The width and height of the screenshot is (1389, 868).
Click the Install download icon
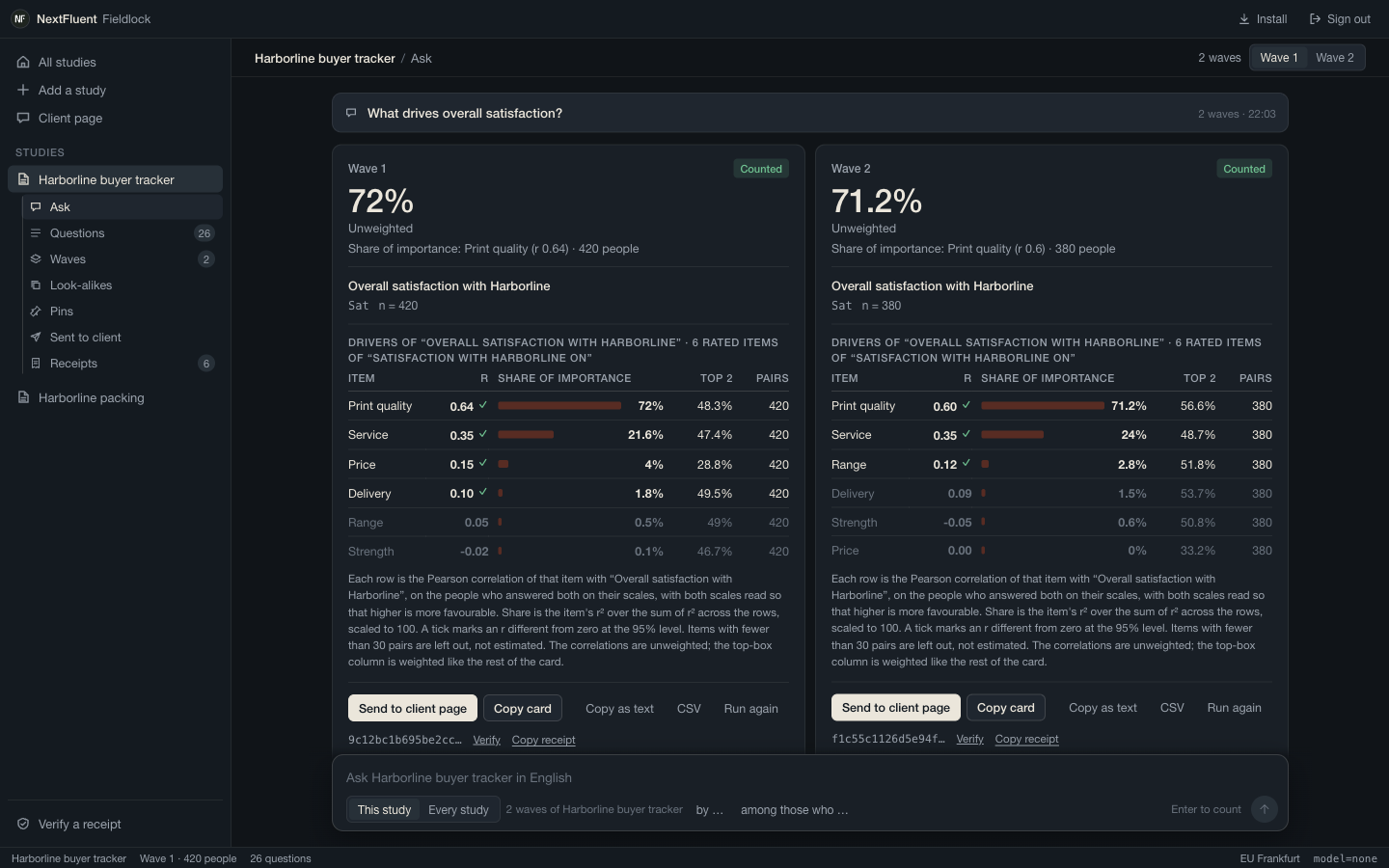(x=1244, y=19)
